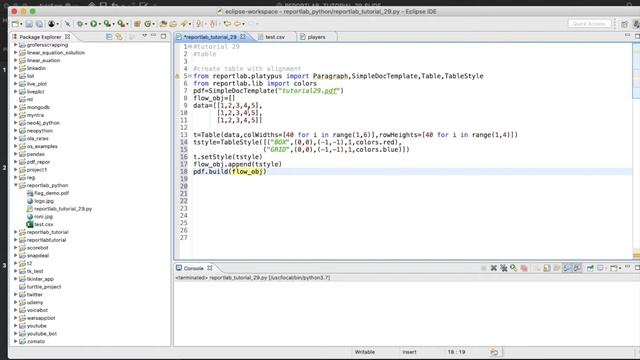Click the Save All toolbar icon

(39, 24)
